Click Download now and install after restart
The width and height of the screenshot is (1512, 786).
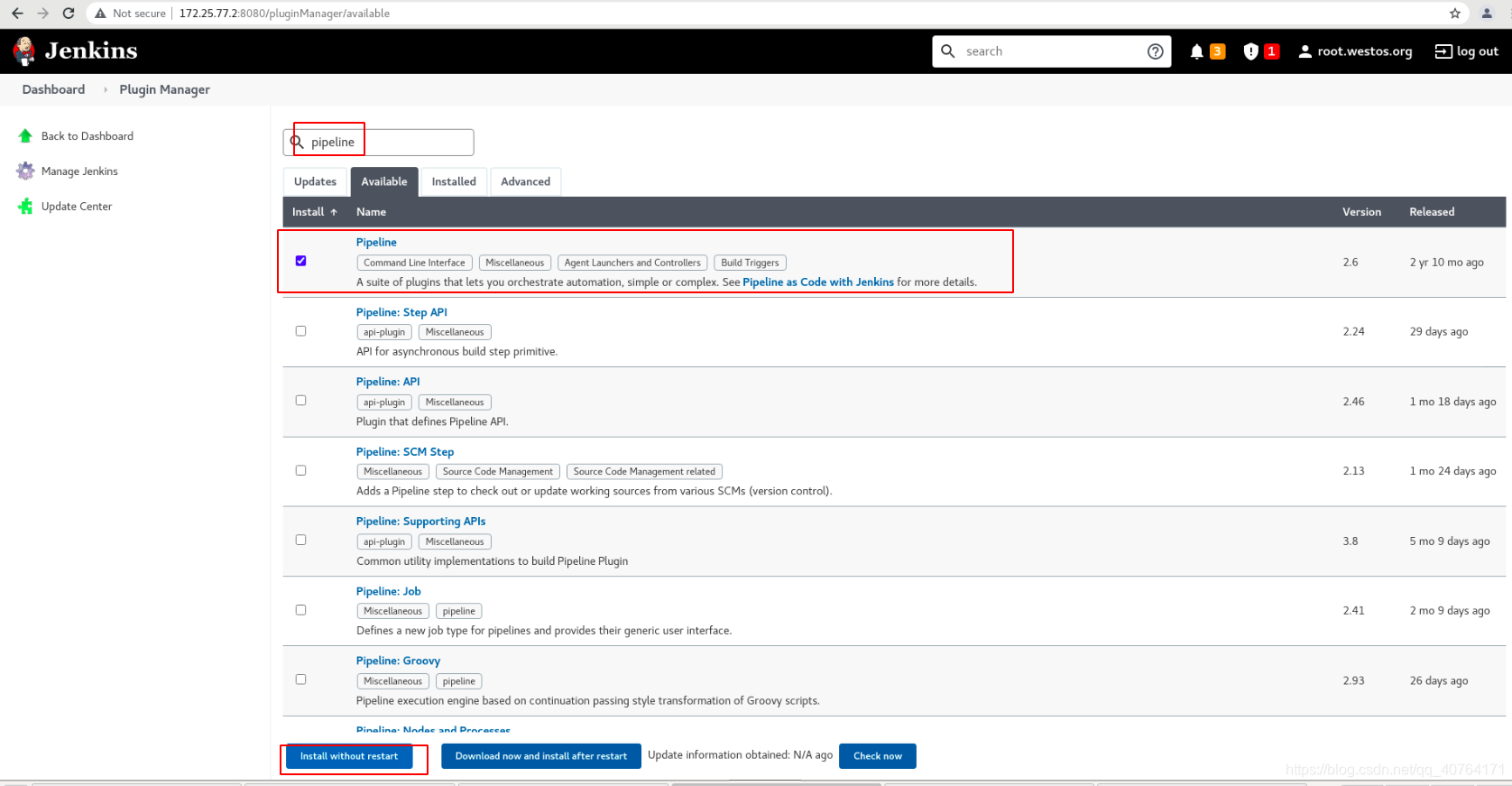pos(541,756)
